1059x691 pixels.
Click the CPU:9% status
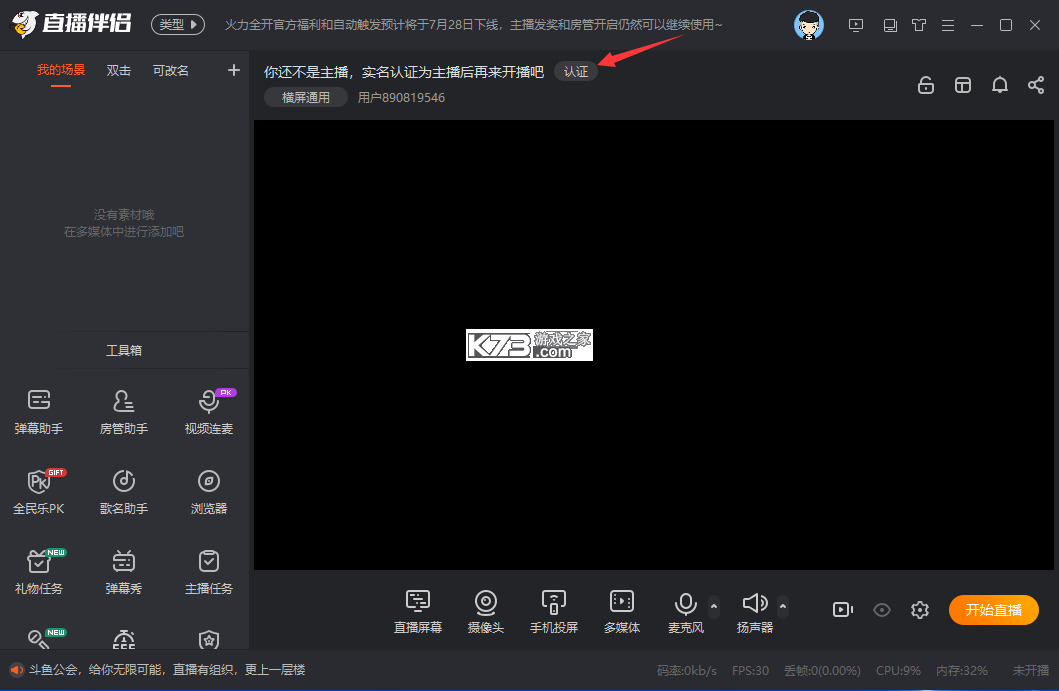pyautogui.click(x=898, y=671)
